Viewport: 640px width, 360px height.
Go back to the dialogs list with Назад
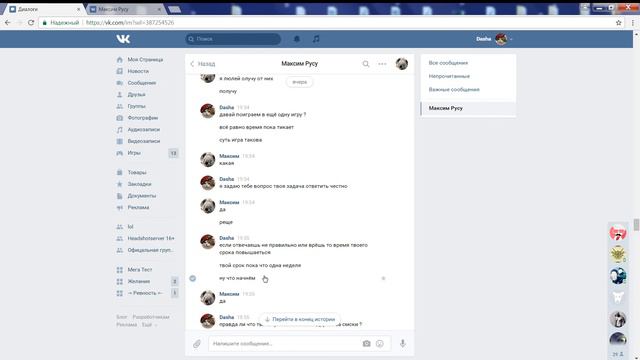coord(202,64)
